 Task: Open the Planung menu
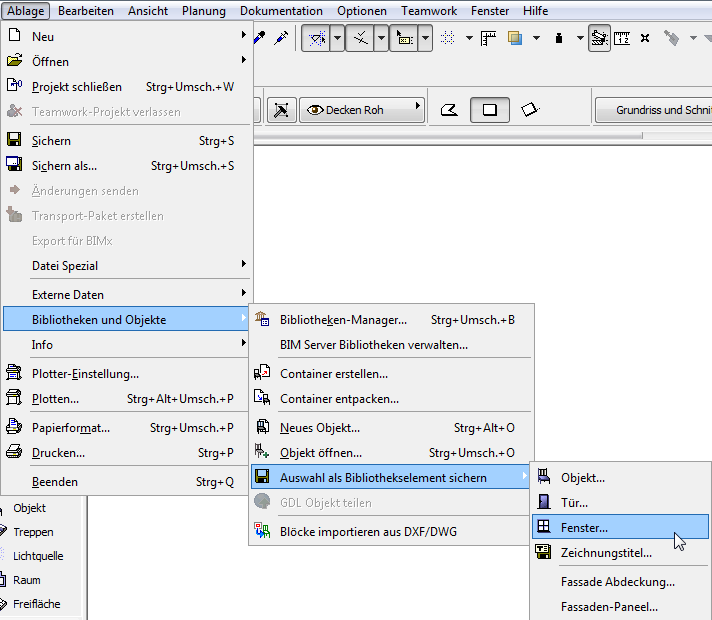[204, 10]
